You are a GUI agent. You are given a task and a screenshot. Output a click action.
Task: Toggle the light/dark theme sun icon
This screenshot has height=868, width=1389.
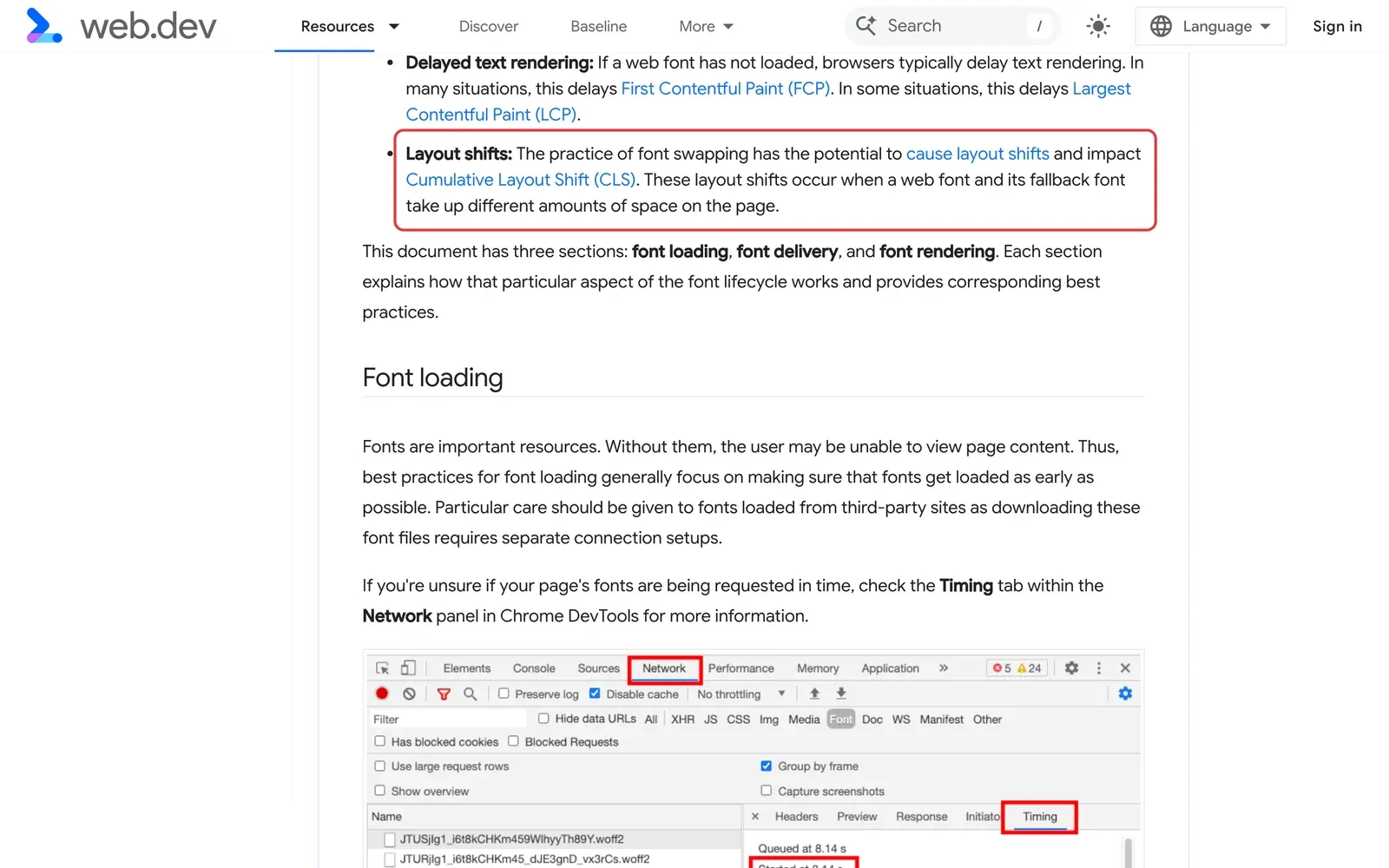click(x=1098, y=26)
